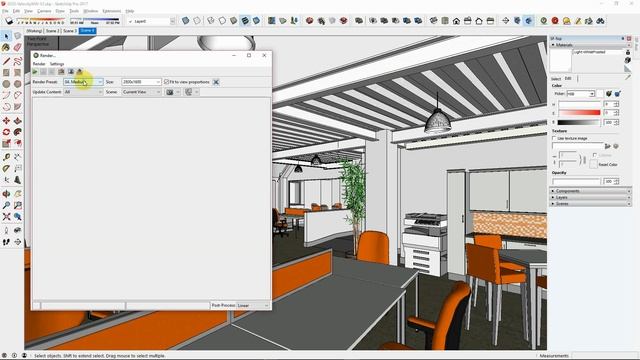Image resolution: width=640 pixels, height=360 pixels.
Task: Expand the Components tray panel
Action: tap(590, 191)
